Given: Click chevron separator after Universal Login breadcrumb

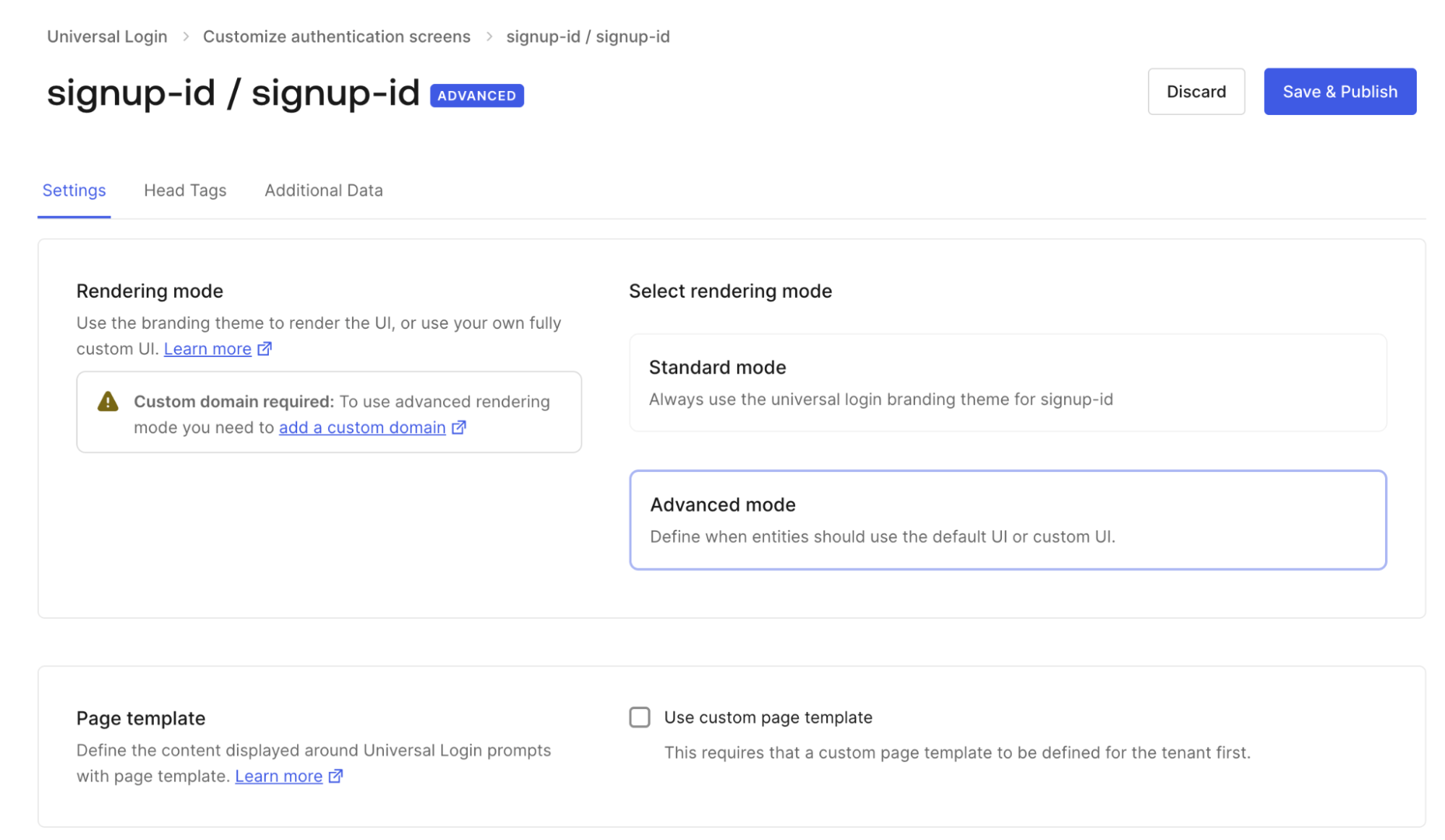Looking at the screenshot, I should pyautogui.click(x=186, y=36).
